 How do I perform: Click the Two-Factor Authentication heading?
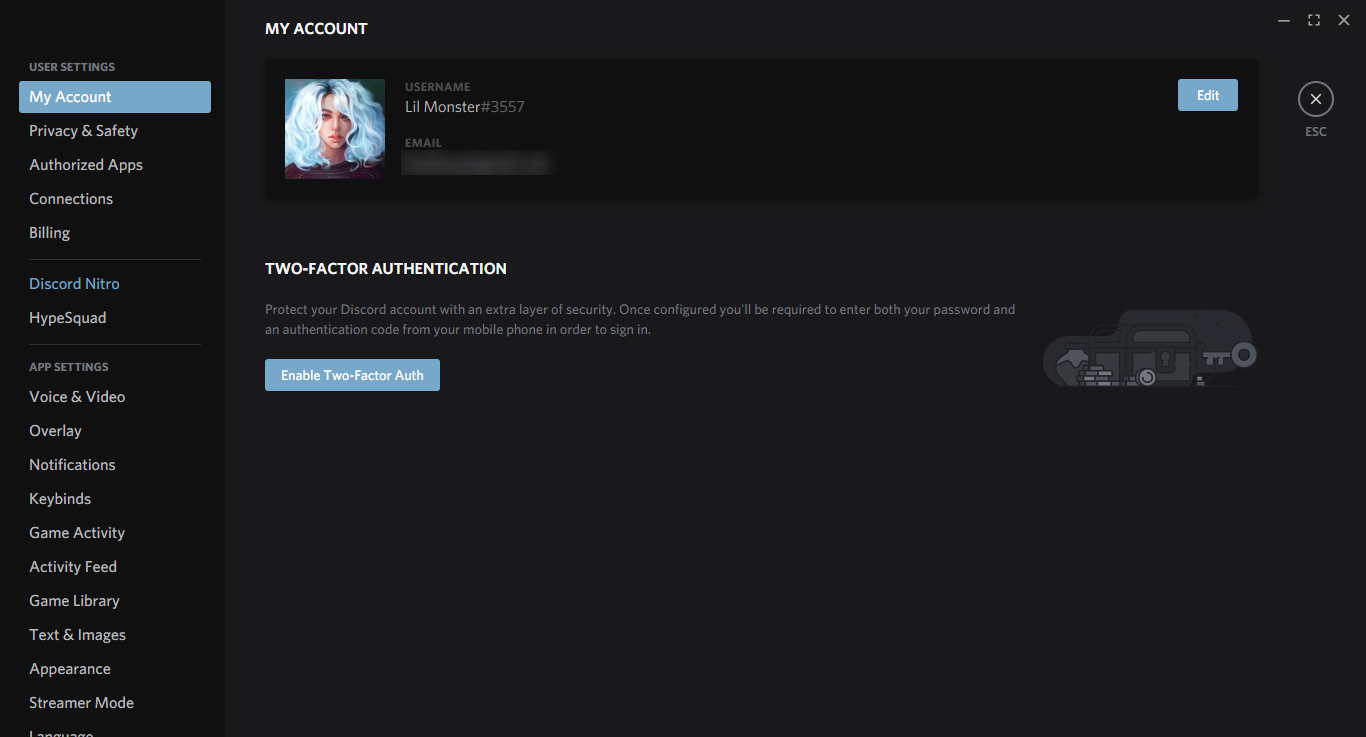click(386, 269)
